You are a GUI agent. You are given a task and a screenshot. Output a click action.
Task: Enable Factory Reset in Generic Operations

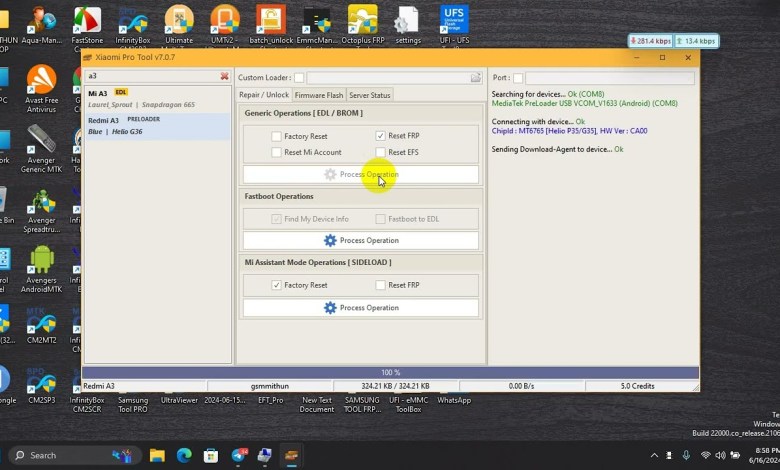[x=277, y=136]
